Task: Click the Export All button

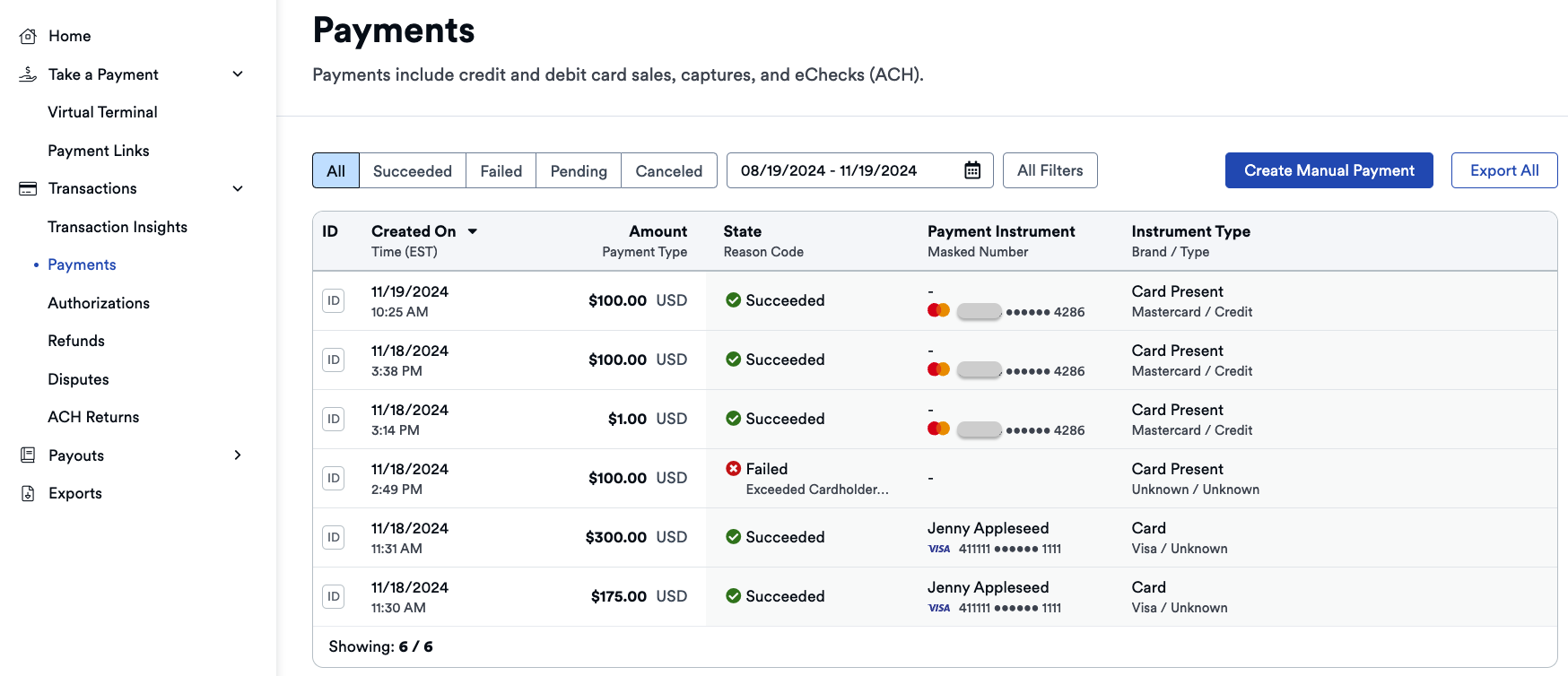Action: pyautogui.click(x=1503, y=170)
